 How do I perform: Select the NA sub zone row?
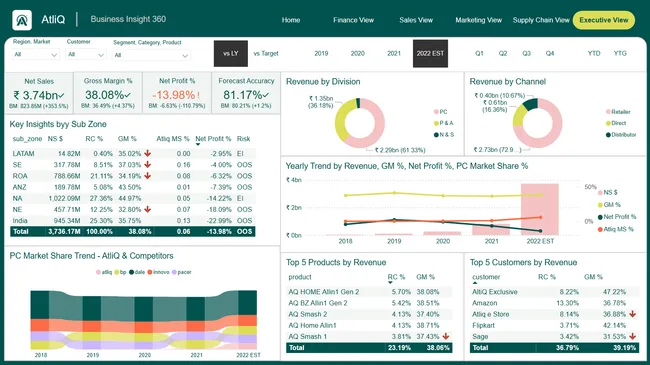coord(133,198)
